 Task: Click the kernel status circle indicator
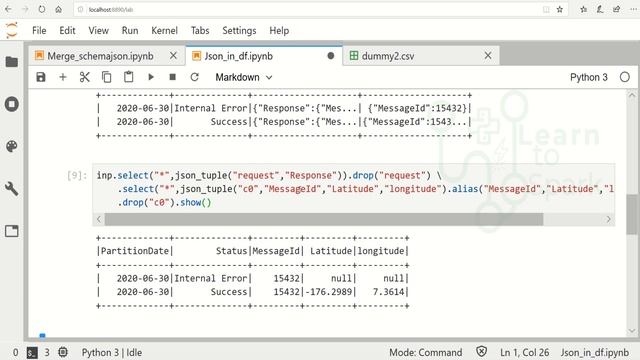pos(624,77)
